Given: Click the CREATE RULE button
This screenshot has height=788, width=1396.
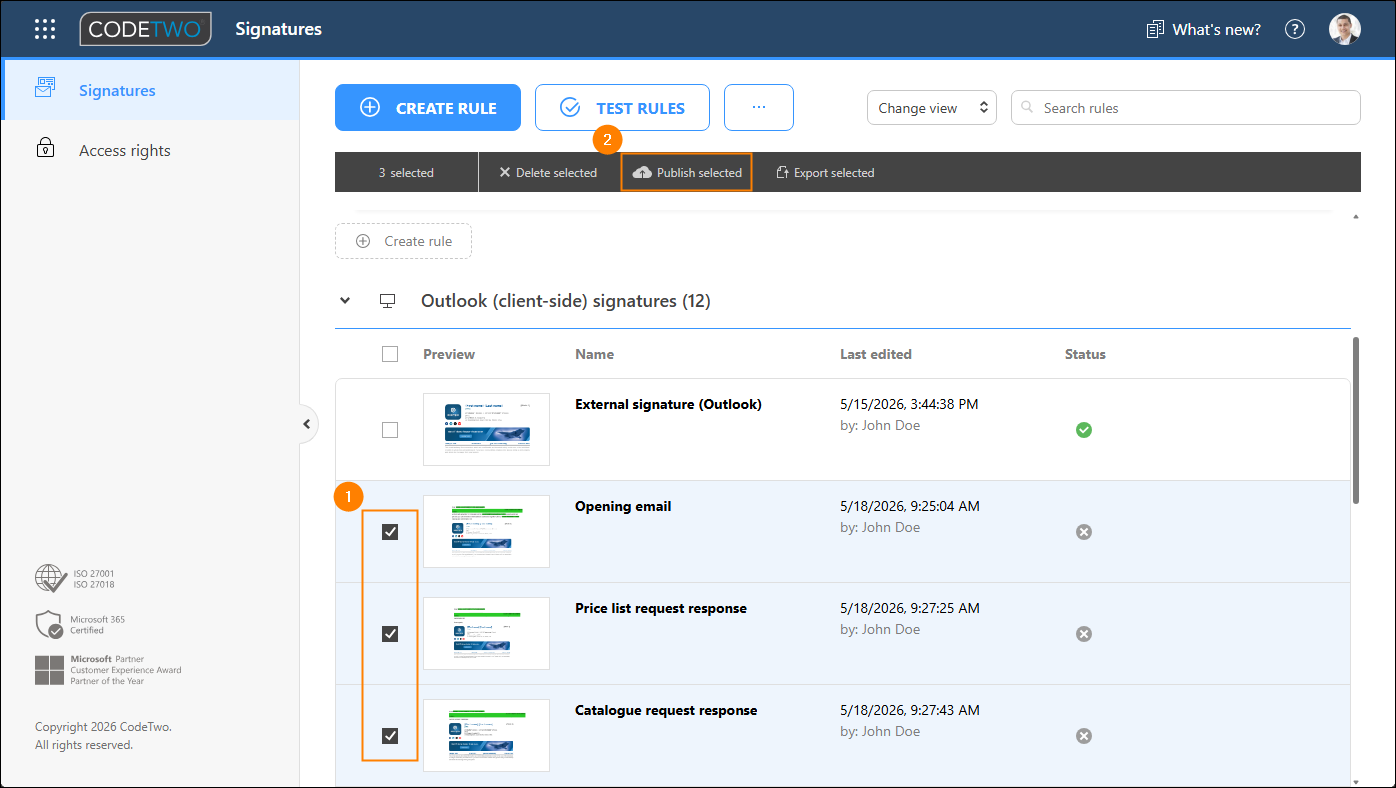Looking at the screenshot, I should click(428, 107).
